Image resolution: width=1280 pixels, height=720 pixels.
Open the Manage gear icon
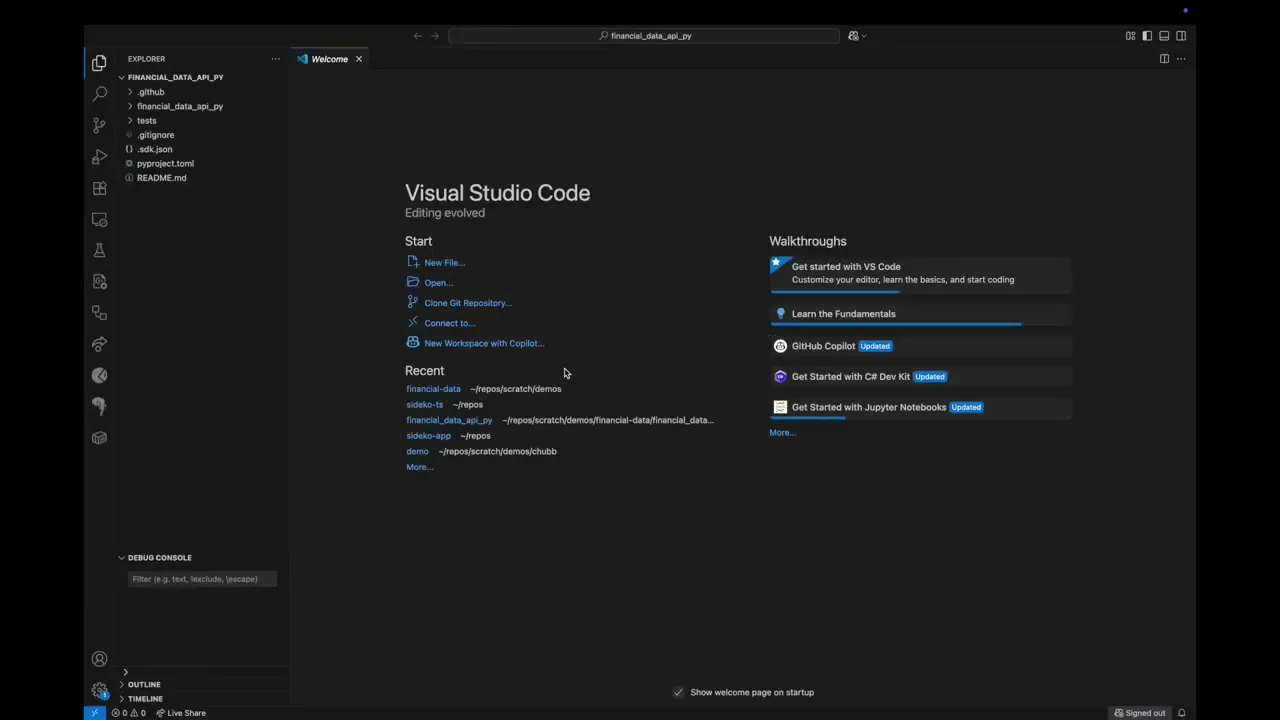[99, 690]
